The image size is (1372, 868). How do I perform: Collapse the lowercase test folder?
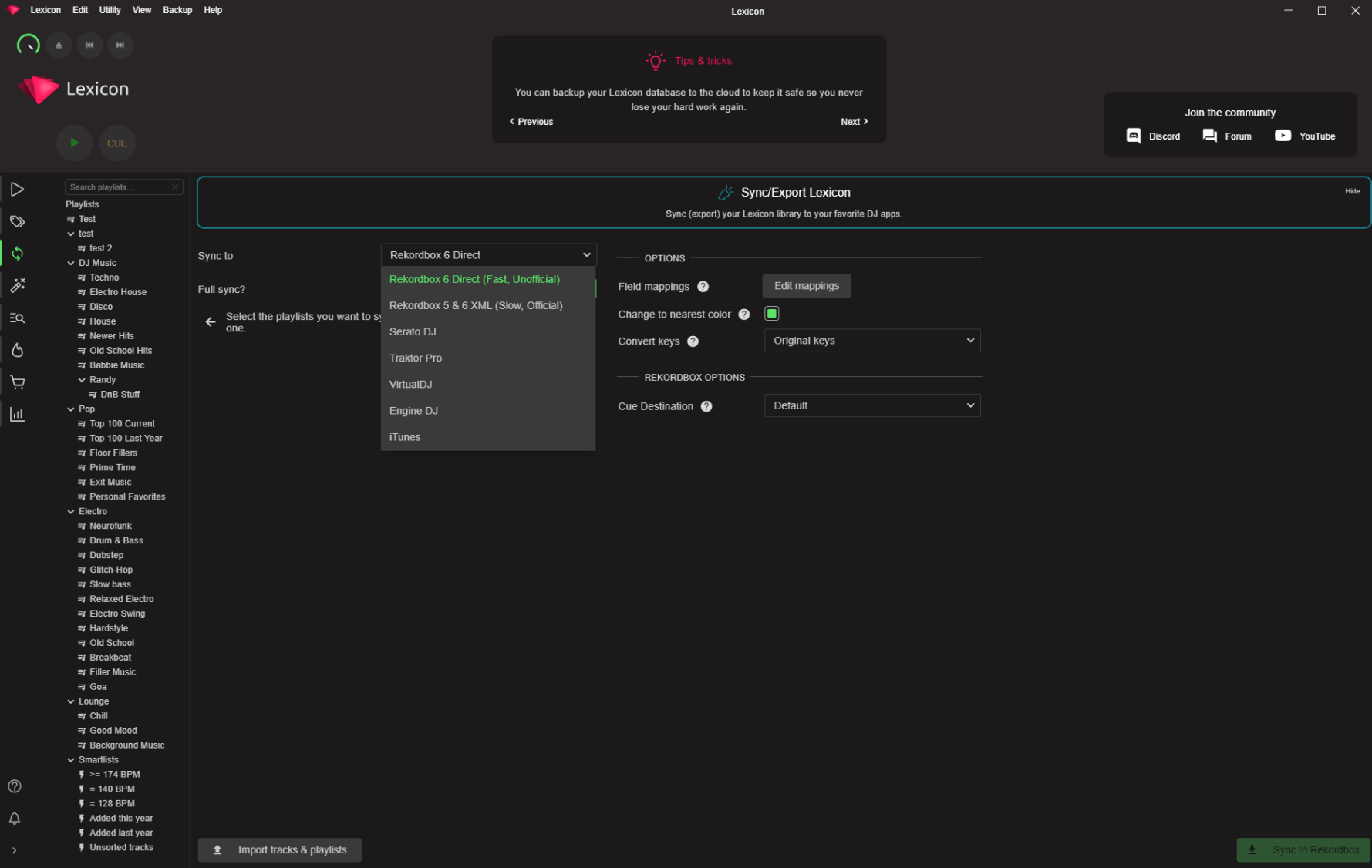(71, 234)
